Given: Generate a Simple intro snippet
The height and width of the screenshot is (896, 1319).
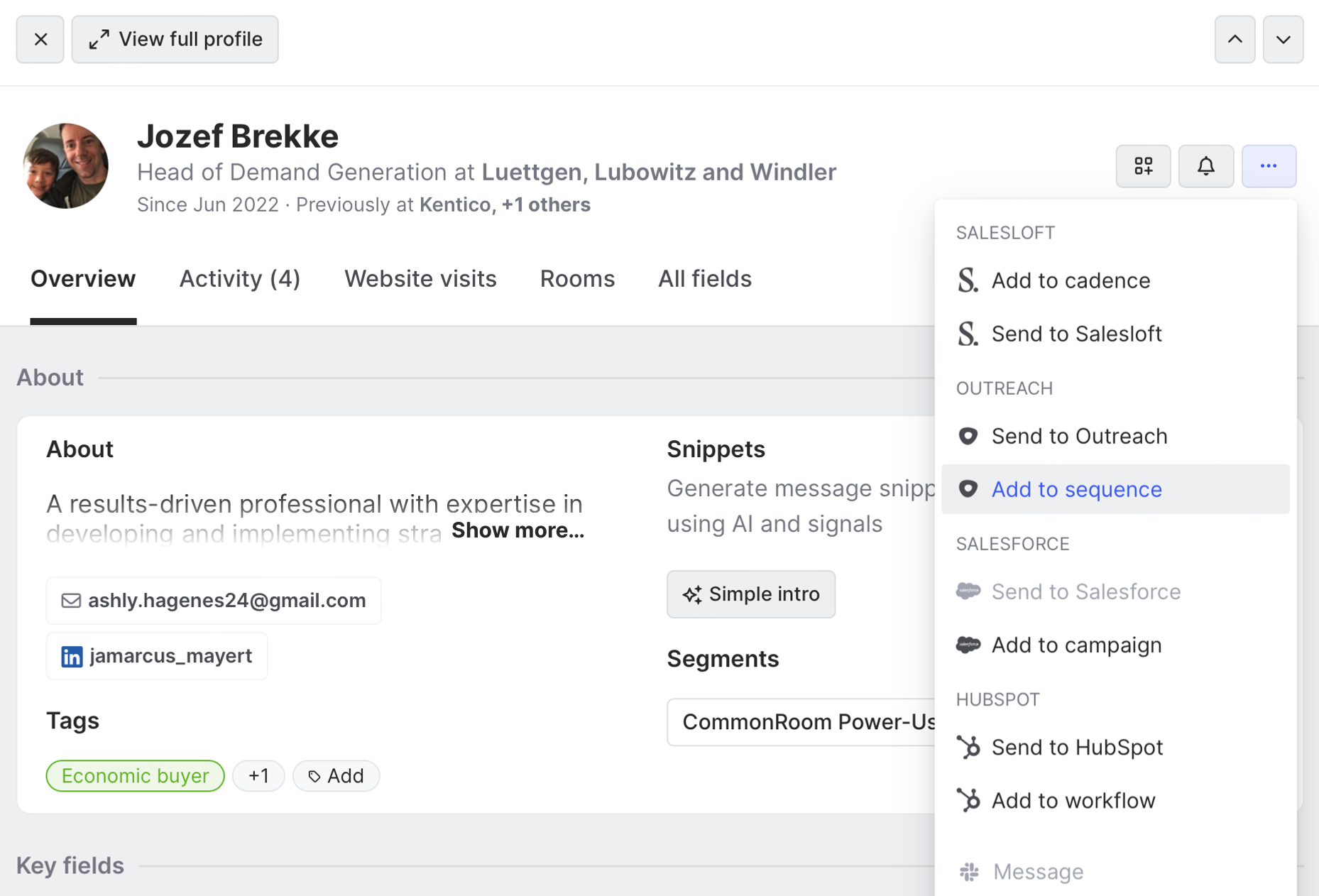Looking at the screenshot, I should point(751,594).
